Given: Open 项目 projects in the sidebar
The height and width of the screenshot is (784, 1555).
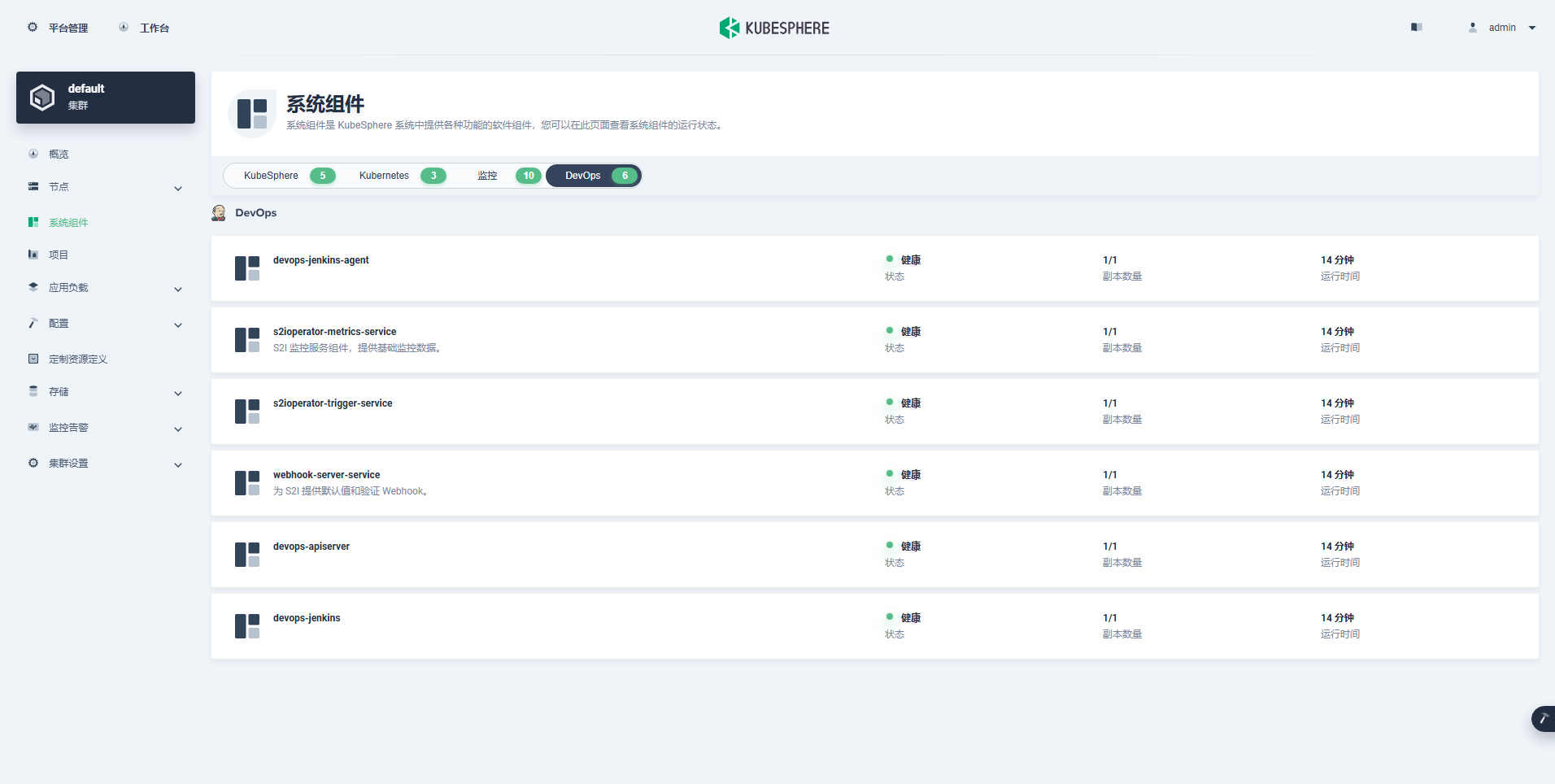Looking at the screenshot, I should click(x=59, y=255).
